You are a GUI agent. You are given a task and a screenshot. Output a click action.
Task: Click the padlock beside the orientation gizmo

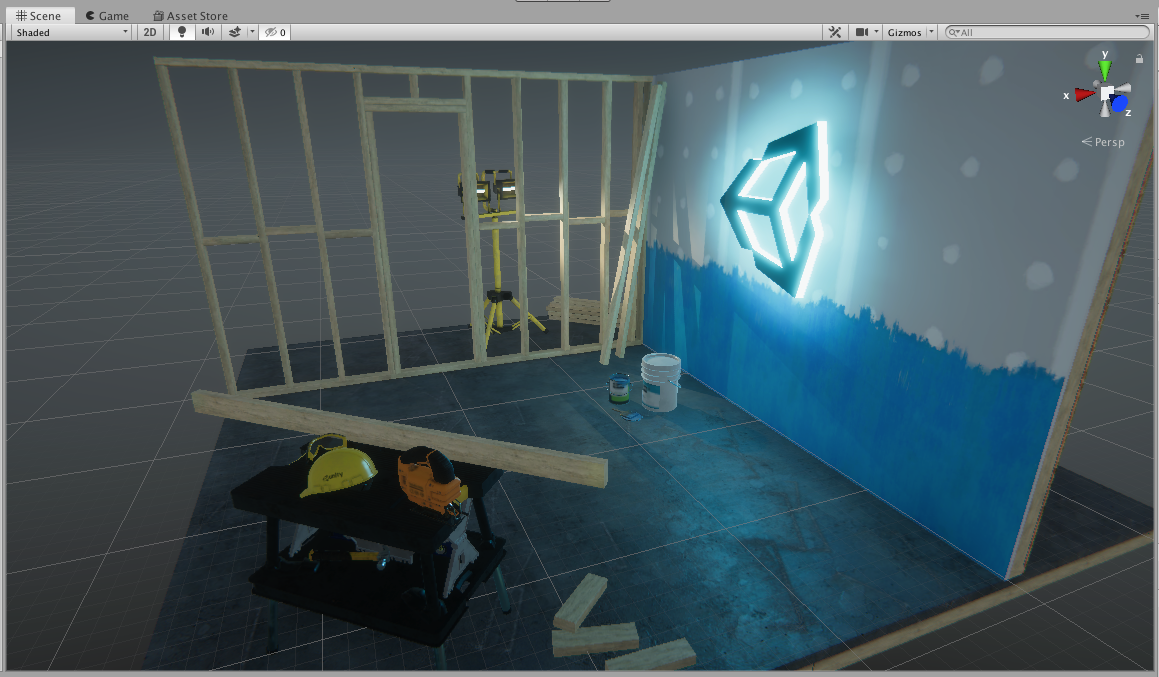point(1139,59)
